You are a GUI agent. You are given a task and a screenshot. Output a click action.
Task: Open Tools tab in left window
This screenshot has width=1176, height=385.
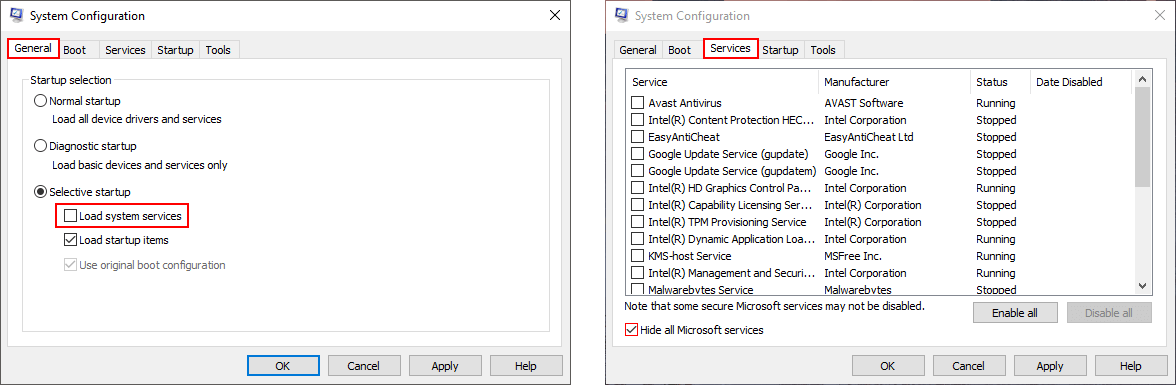[x=220, y=50]
